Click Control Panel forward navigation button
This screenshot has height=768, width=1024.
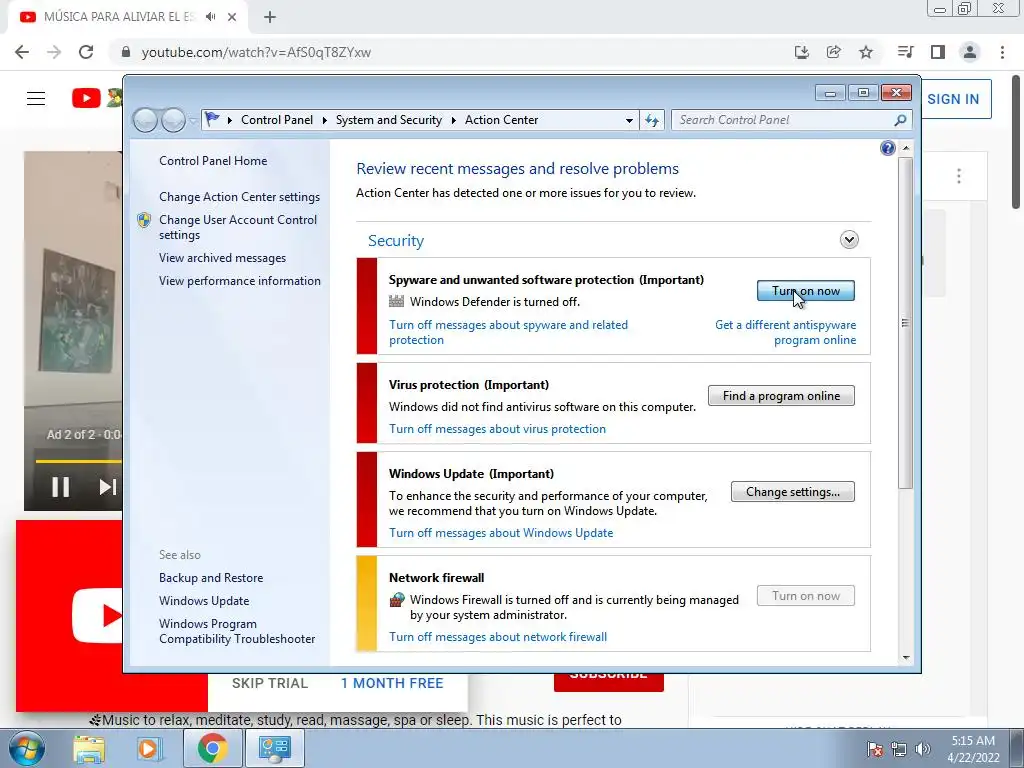(173, 120)
